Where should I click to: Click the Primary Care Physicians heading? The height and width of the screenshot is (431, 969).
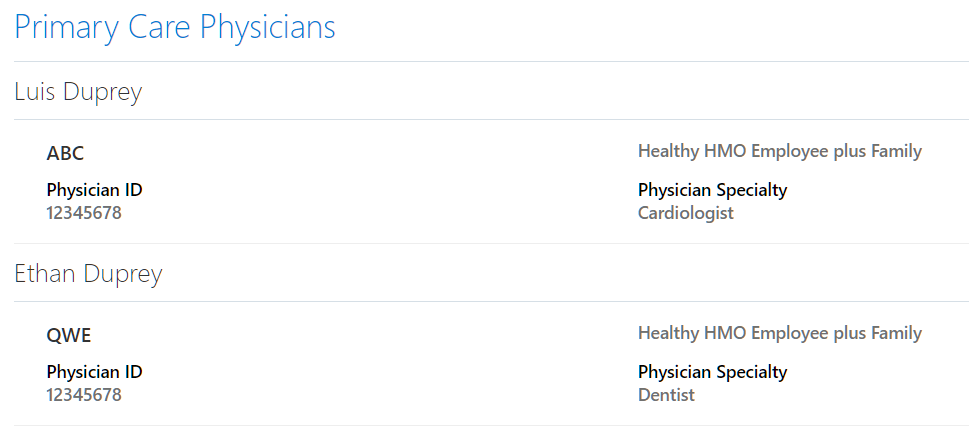(x=175, y=27)
